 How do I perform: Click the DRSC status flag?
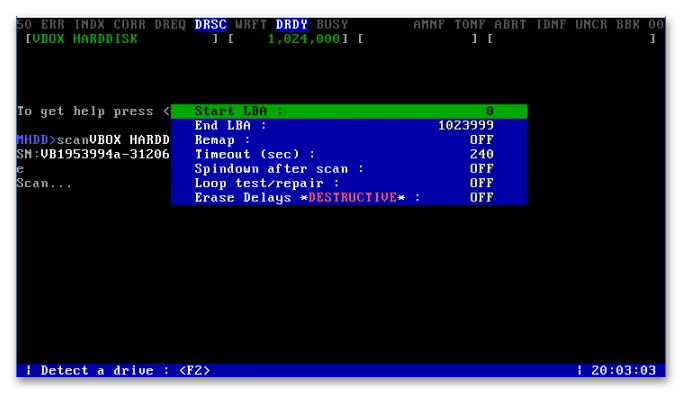click(211, 25)
